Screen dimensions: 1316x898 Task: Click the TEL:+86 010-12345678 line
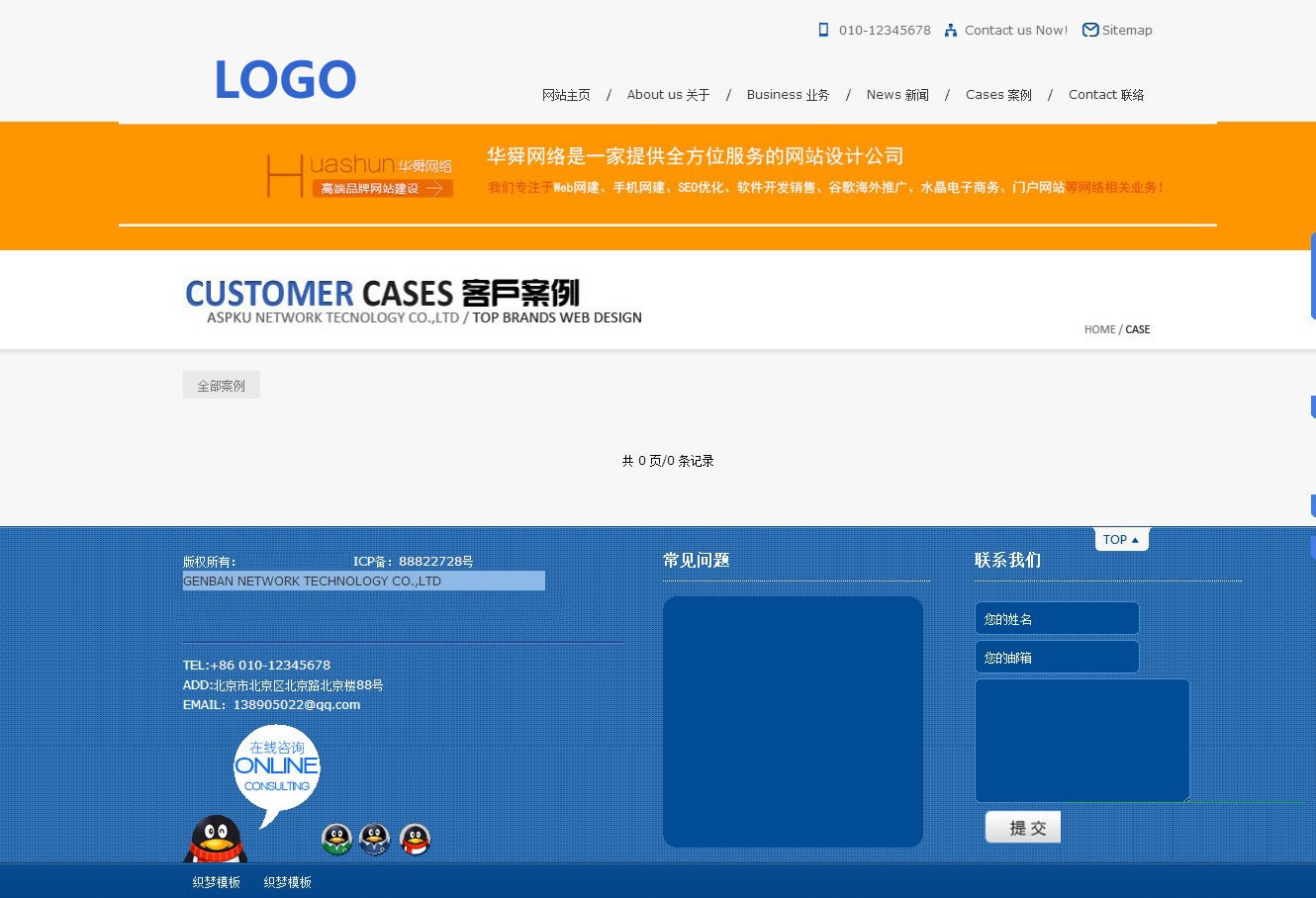point(256,666)
